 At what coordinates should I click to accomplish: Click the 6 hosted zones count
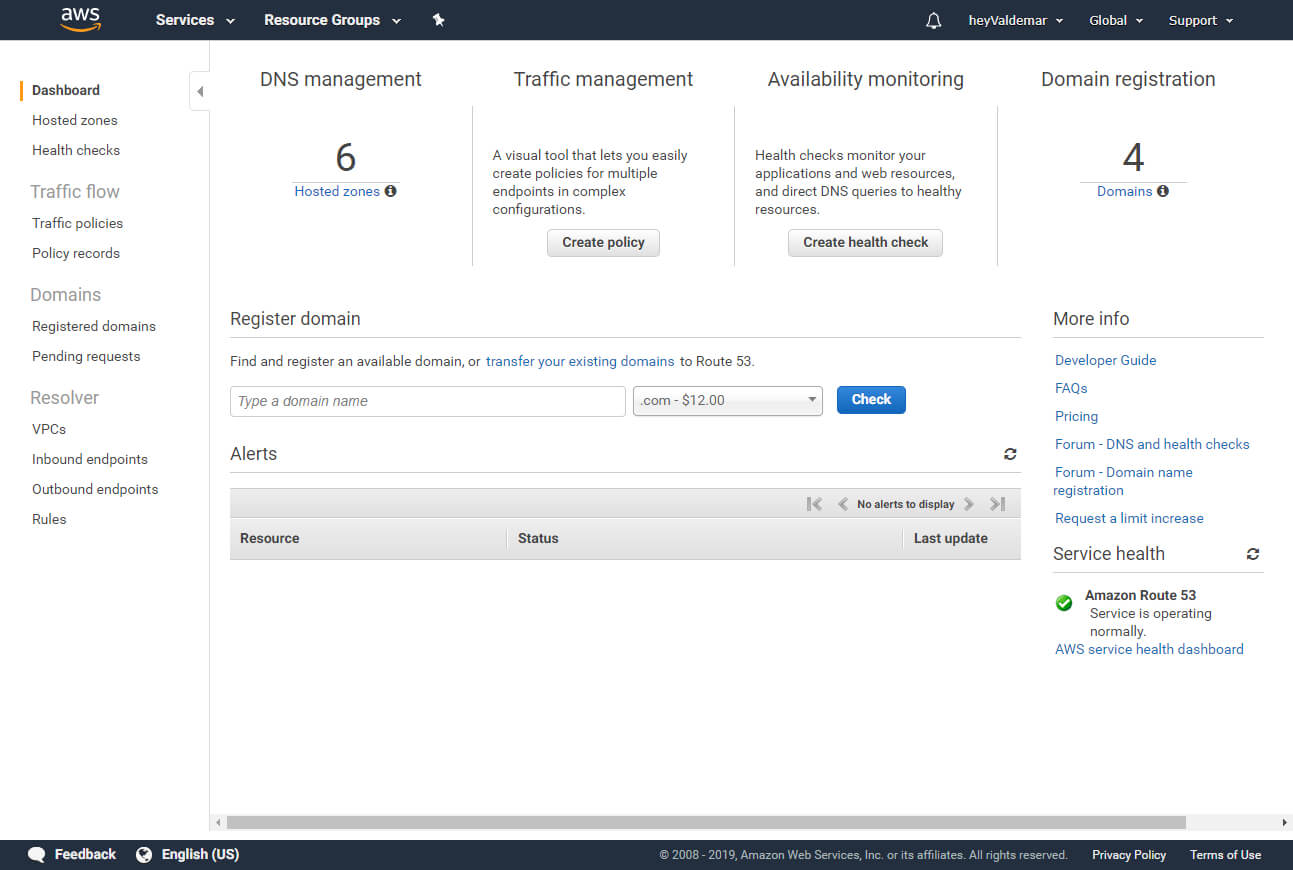(x=346, y=158)
